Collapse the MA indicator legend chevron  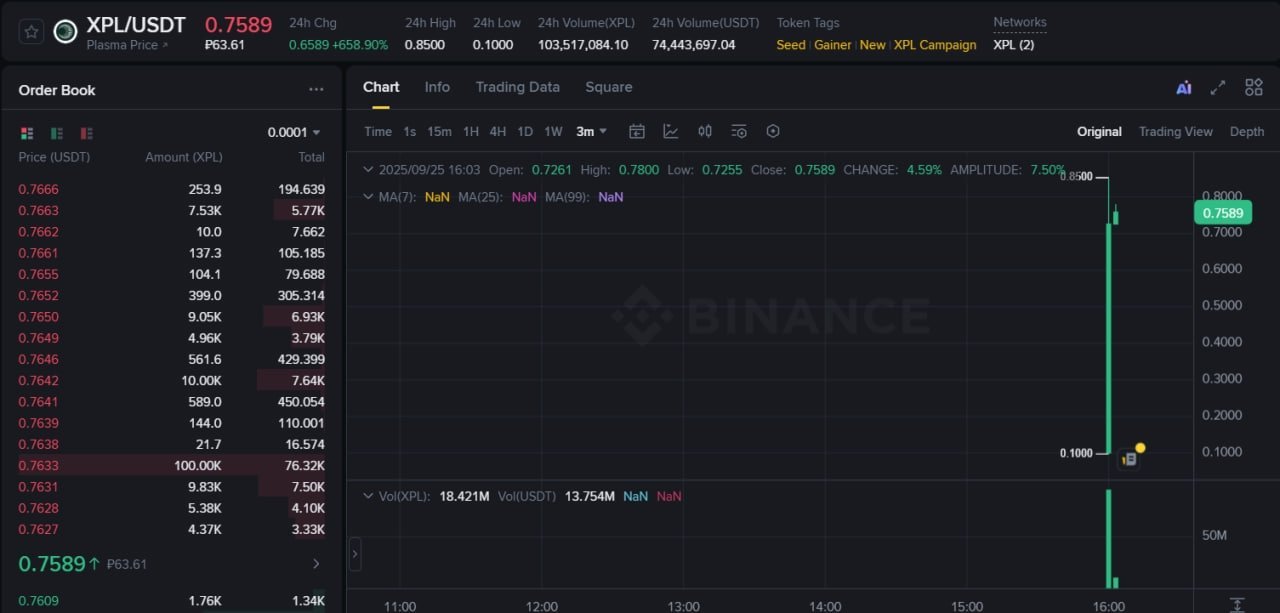coord(368,197)
